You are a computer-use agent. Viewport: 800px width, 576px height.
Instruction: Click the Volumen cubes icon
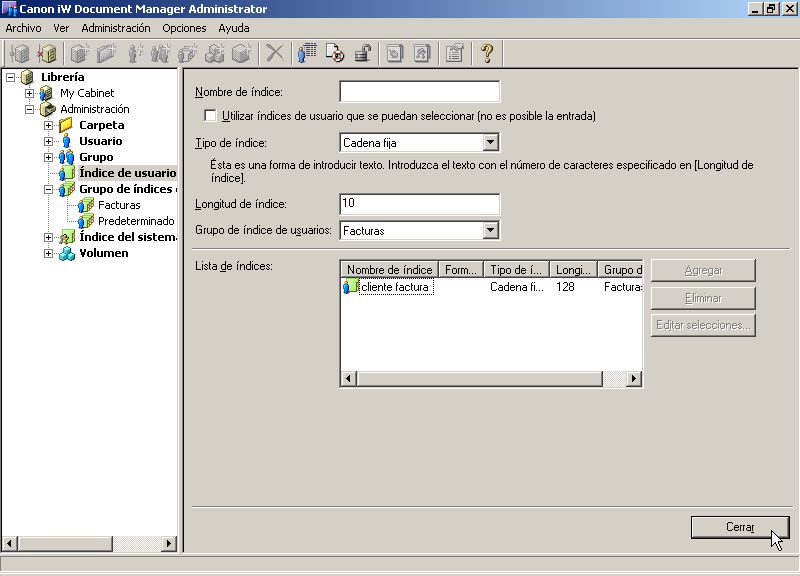tap(67, 254)
